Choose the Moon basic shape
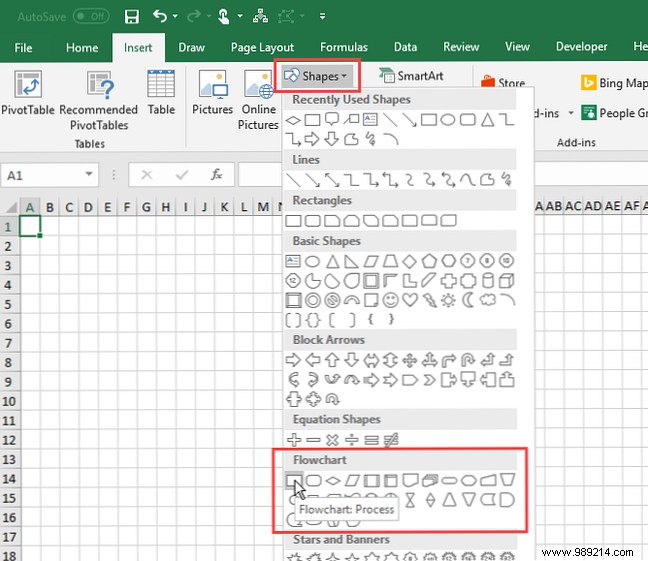The width and height of the screenshot is (648, 561). (x=468, y=300)
